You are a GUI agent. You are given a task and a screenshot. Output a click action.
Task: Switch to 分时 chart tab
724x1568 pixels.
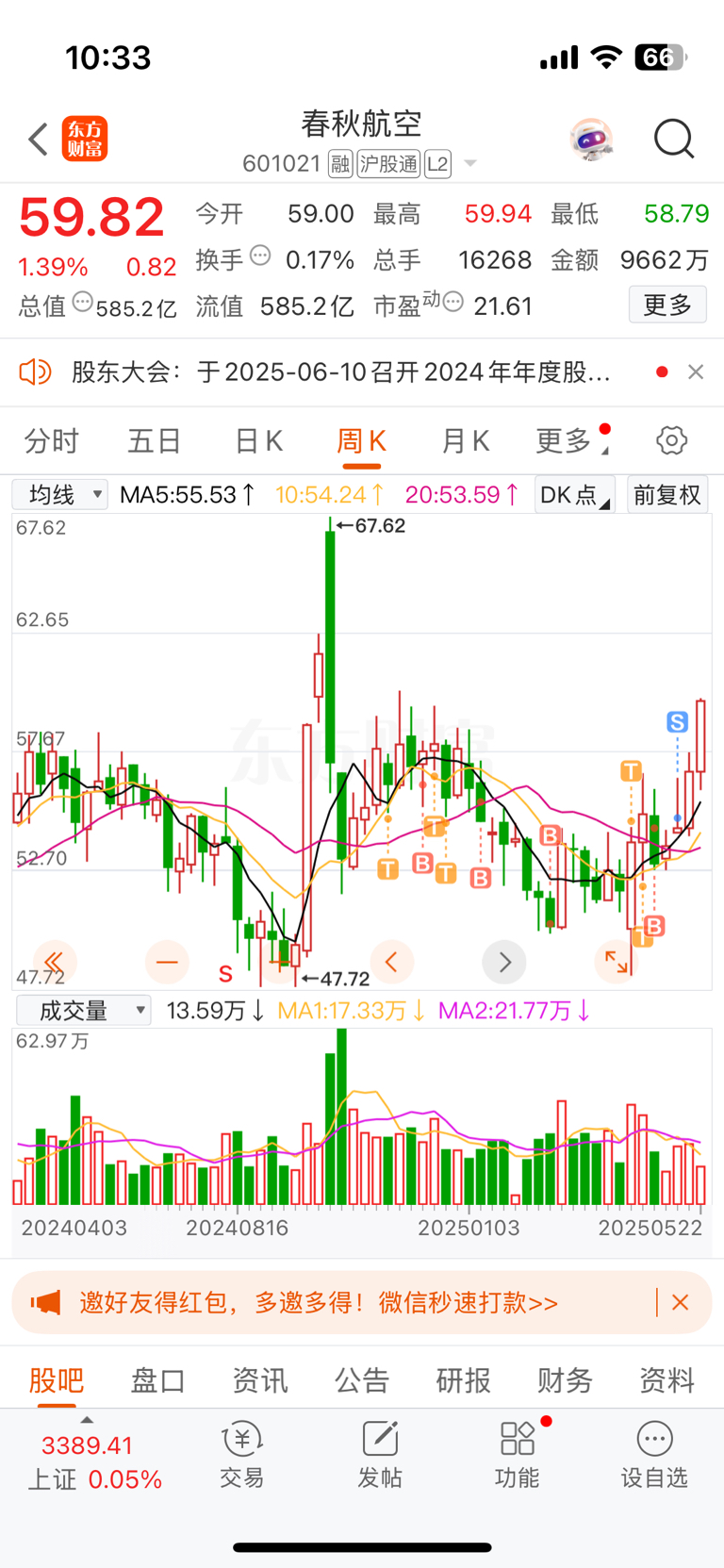point(51,440)
